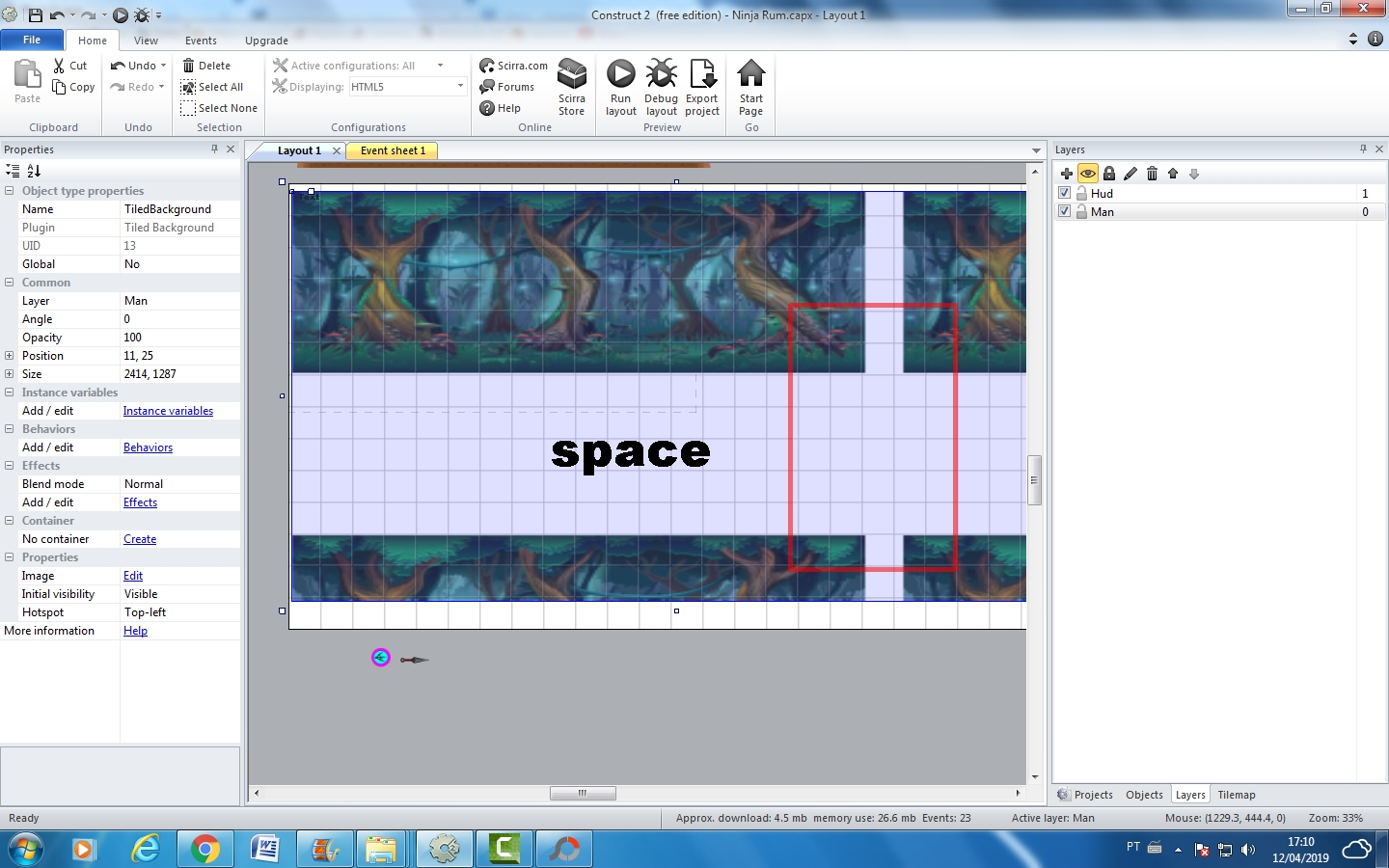Choose Select All in ribbon
Viewport: 1389px width, 868px height.
[212, 87]
